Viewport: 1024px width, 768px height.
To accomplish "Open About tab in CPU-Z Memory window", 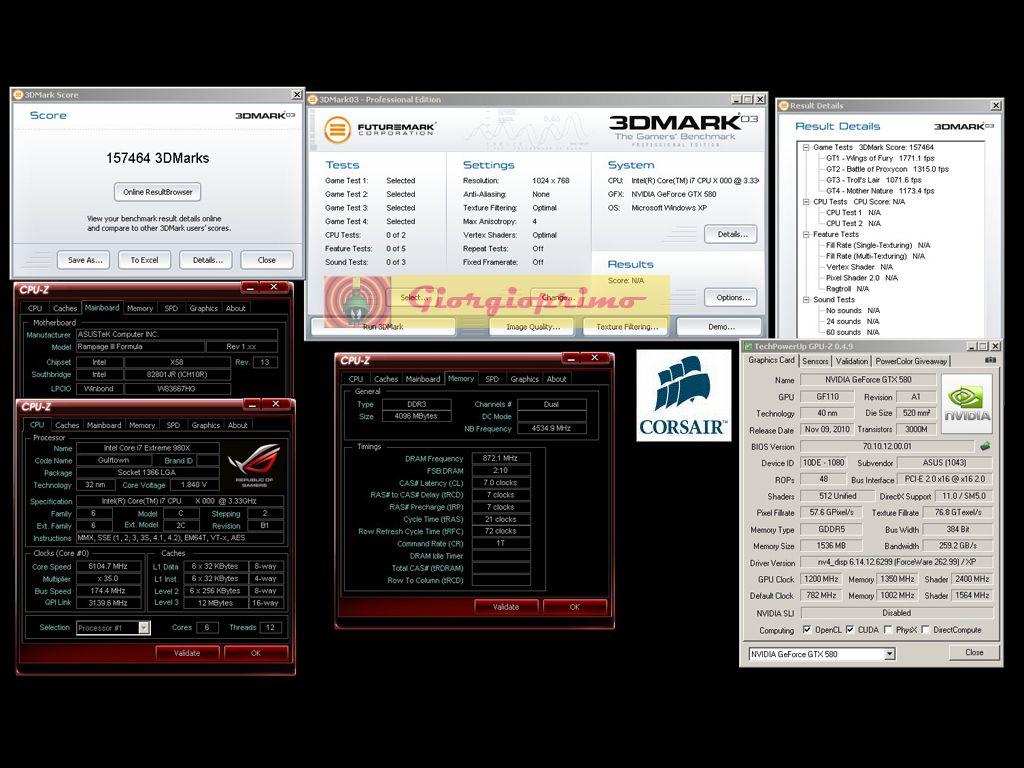I will pyautogui.click(x=556, y=379).
